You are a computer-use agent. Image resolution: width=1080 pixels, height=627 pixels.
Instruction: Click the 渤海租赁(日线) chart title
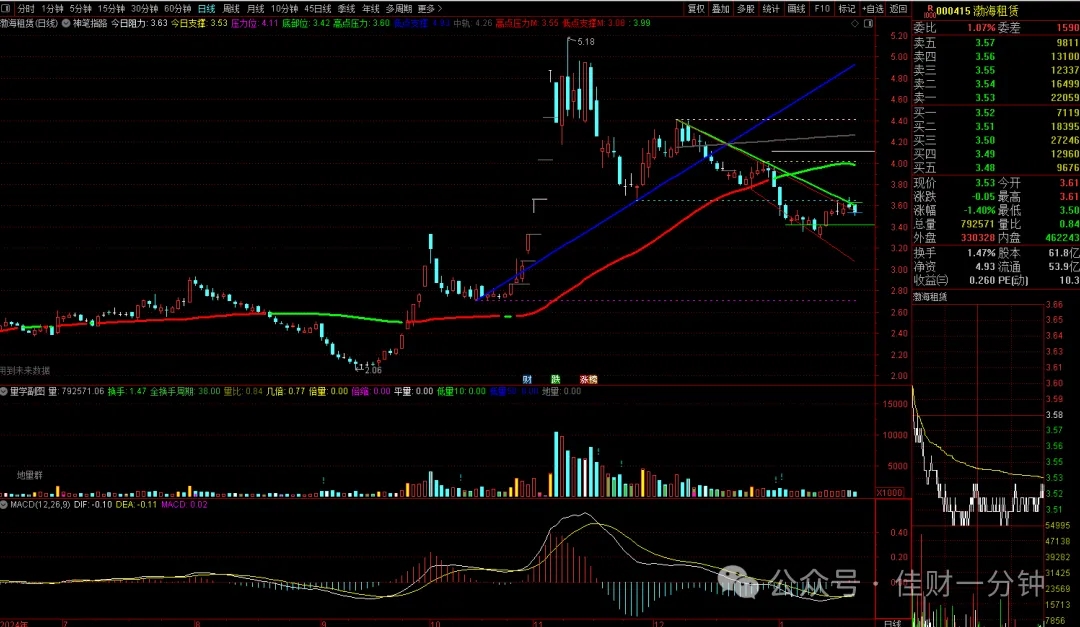tap(30, 23)
